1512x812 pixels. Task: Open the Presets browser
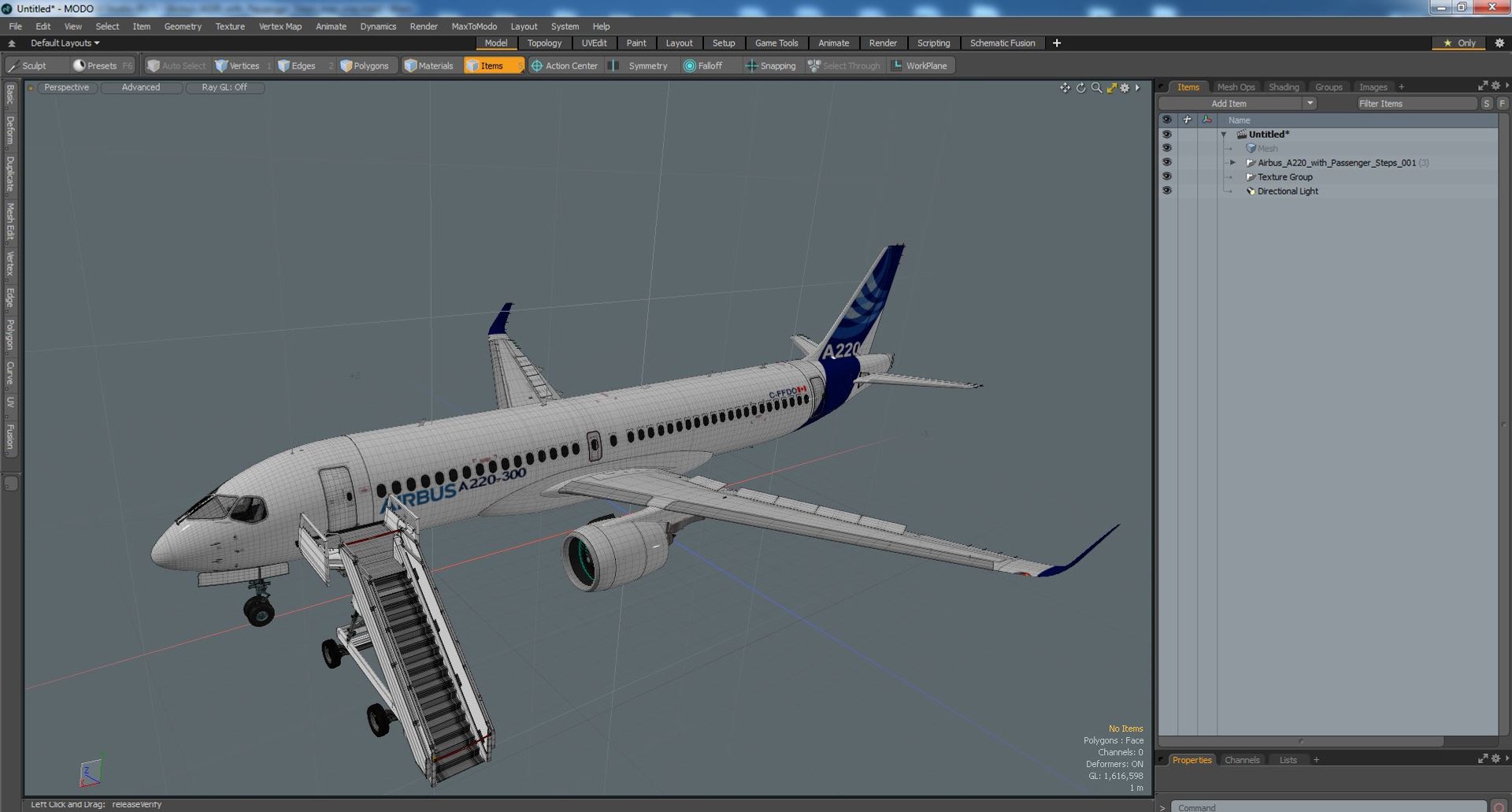pos(102,65)
